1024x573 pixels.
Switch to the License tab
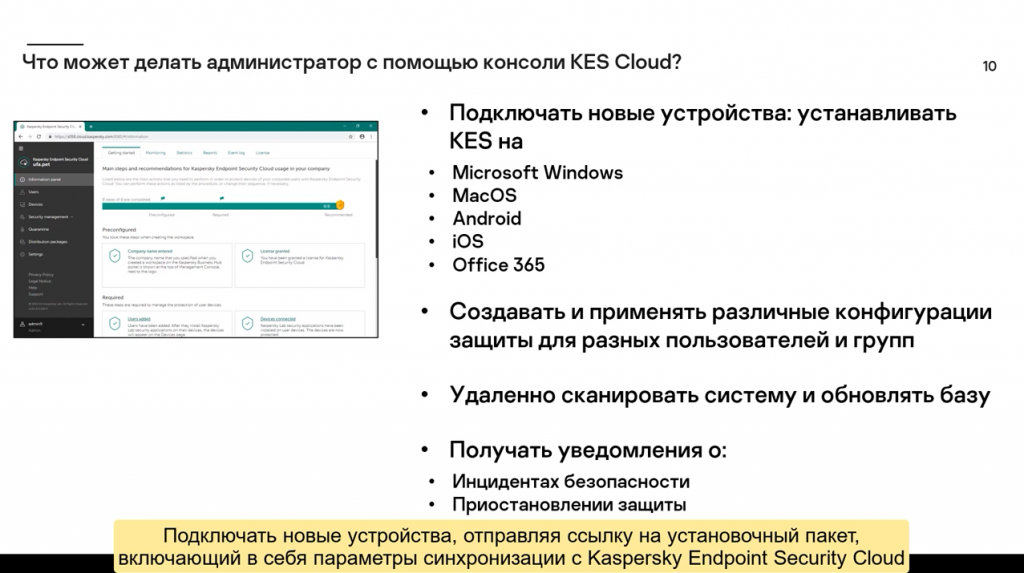263,153
